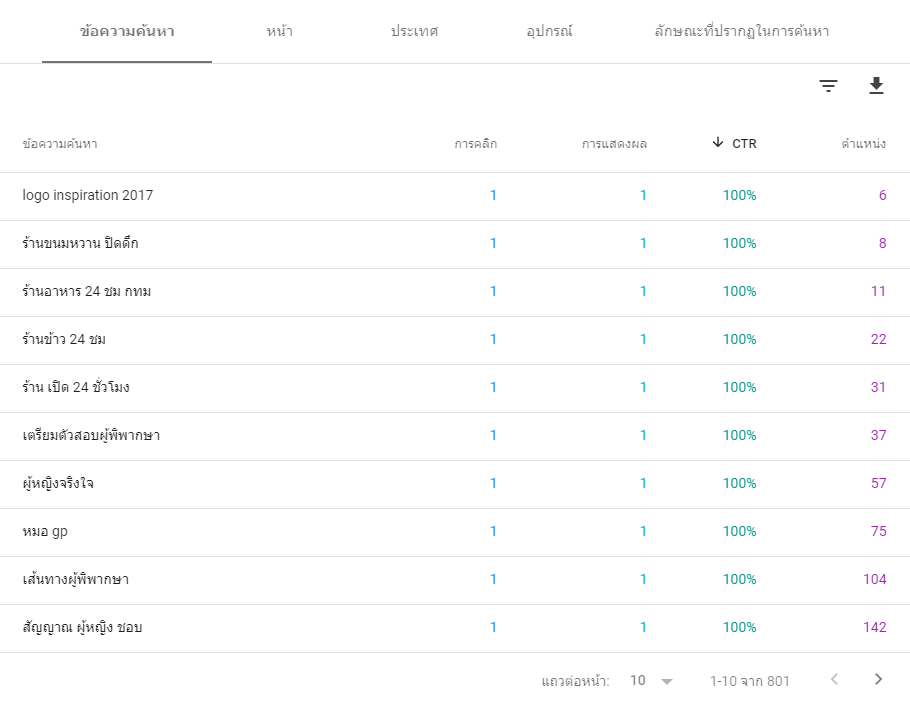
Task: Open rows per page dropdown
Action: [x=667, y=681]
